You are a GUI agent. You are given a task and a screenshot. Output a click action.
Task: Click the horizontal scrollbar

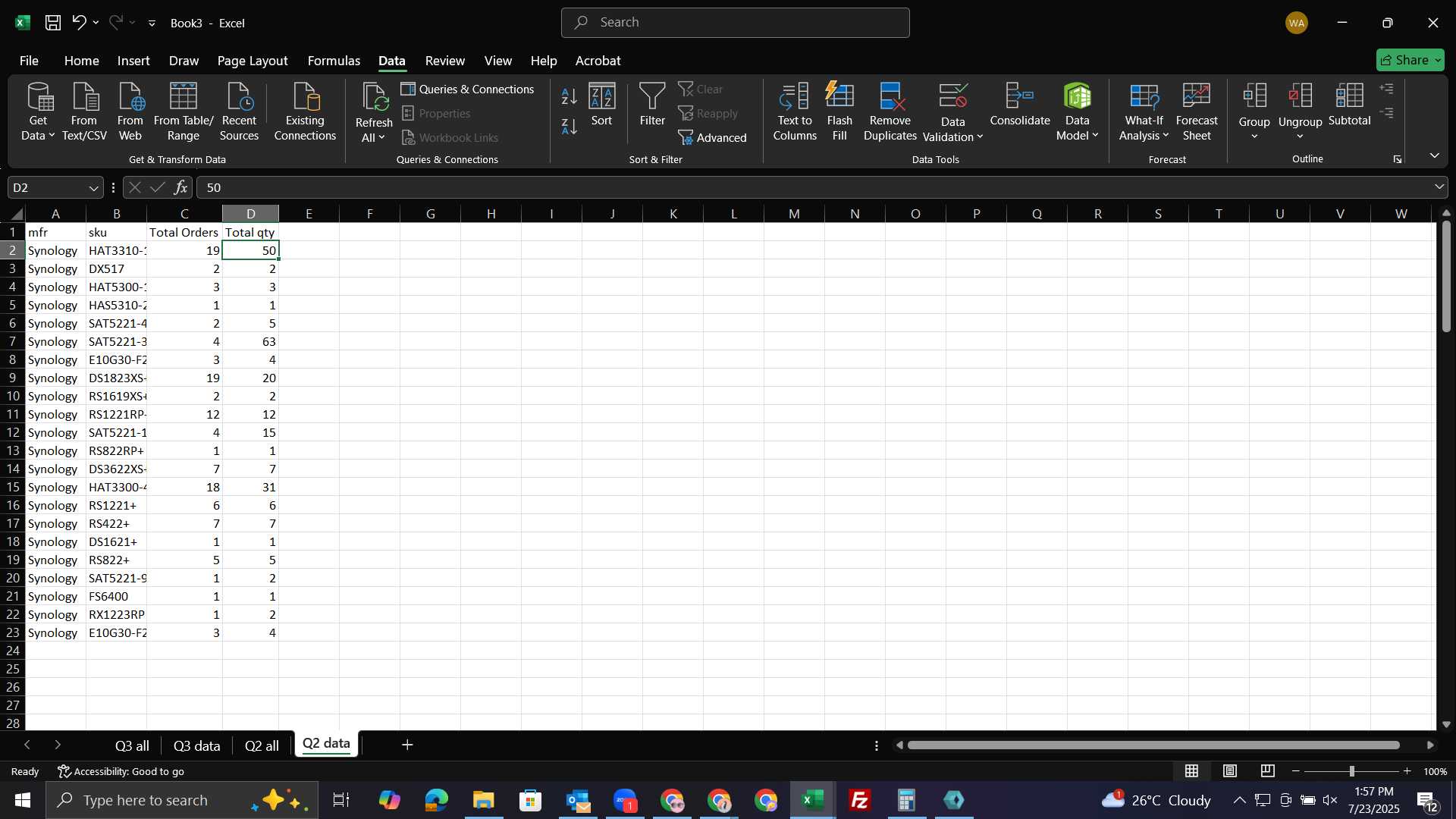(x=1153, y=745)
